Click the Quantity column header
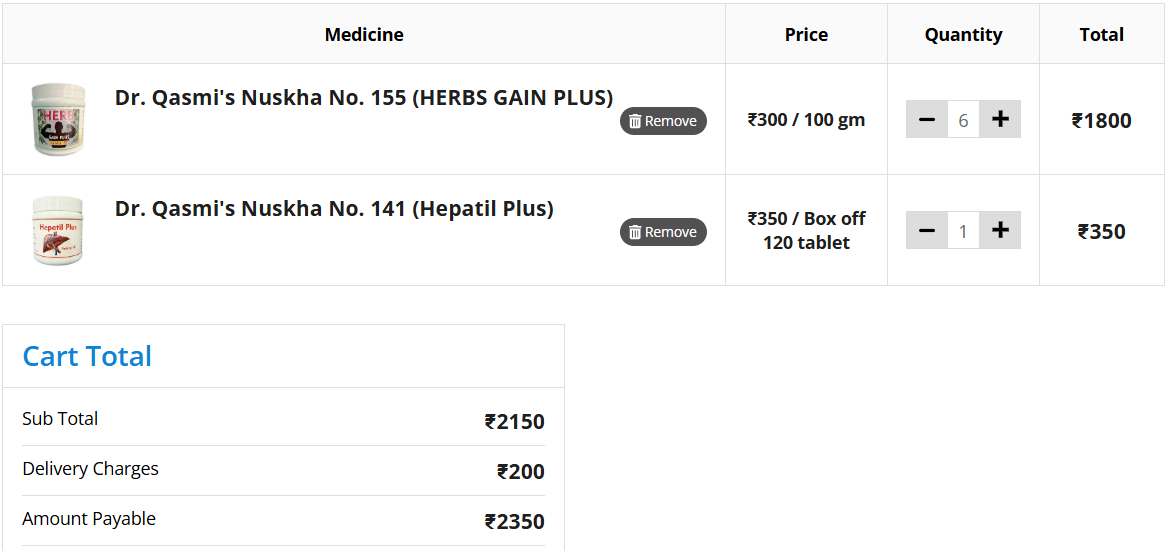Image resolution: width=1172 pixels, height=551 pixels. (963, 35)
